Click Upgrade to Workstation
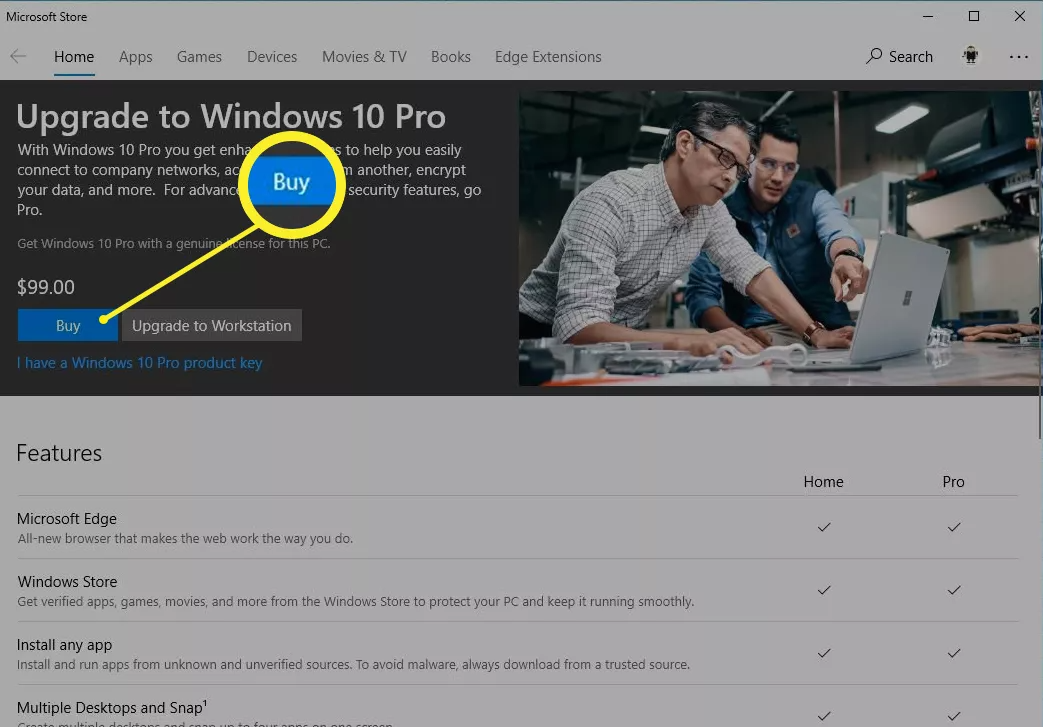 tap(211, 325)
